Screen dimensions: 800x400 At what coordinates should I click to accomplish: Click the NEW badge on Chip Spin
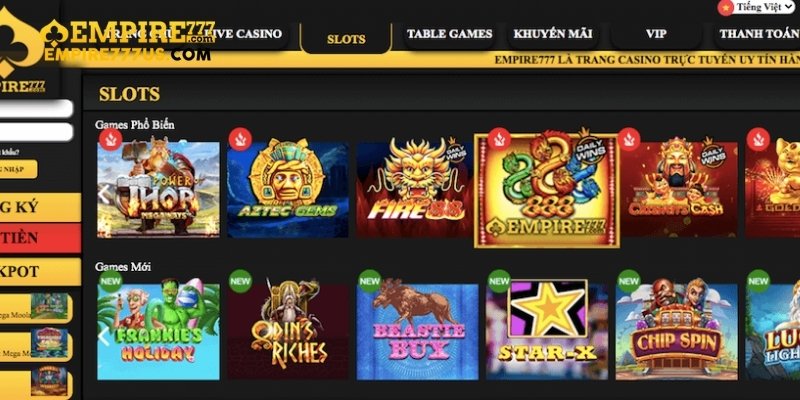point(629,281)
